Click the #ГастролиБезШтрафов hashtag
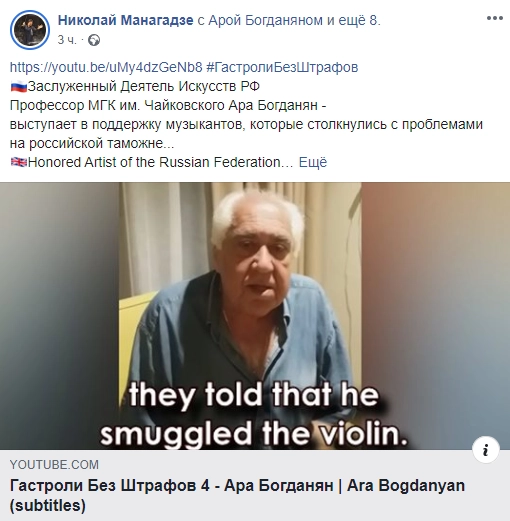This screenshot has height=521, width=510. tap(282, 67)
